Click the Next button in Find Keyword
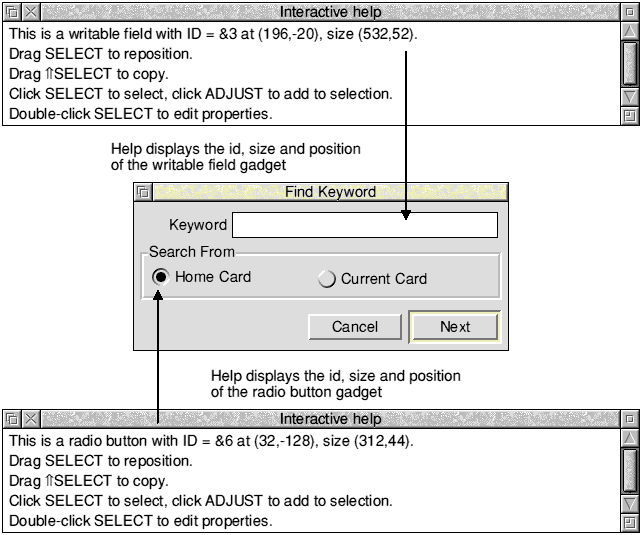This screenshot has width=642, height=535. 455,327
